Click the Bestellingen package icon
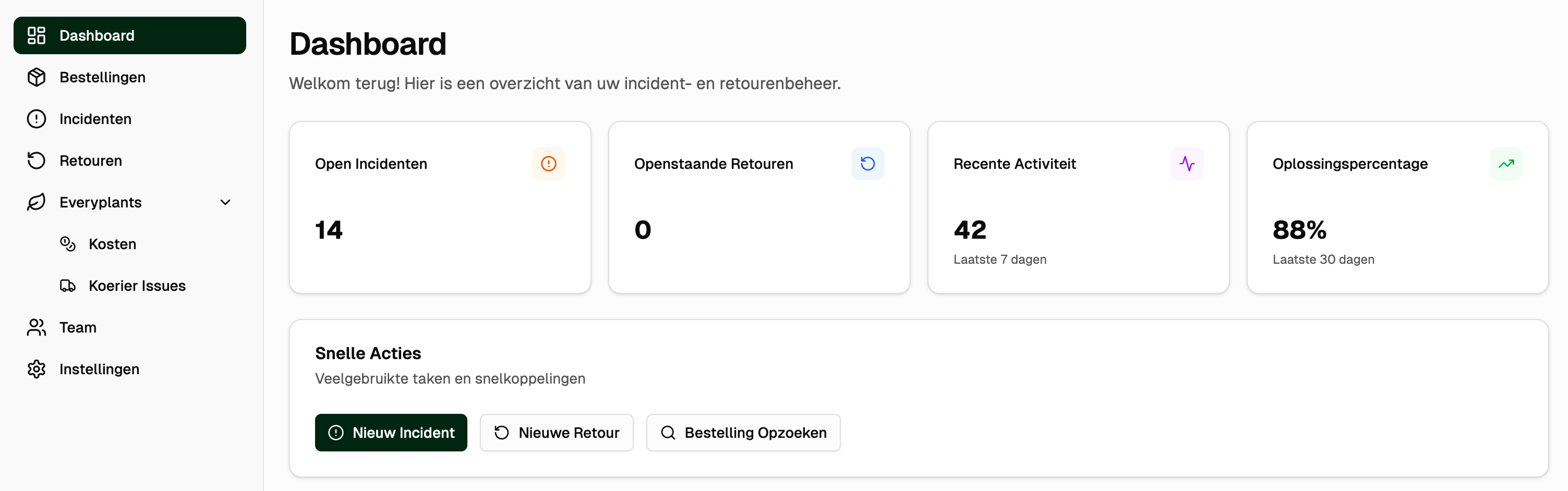Screen dimensions: 1568x491 coord(36,77)
